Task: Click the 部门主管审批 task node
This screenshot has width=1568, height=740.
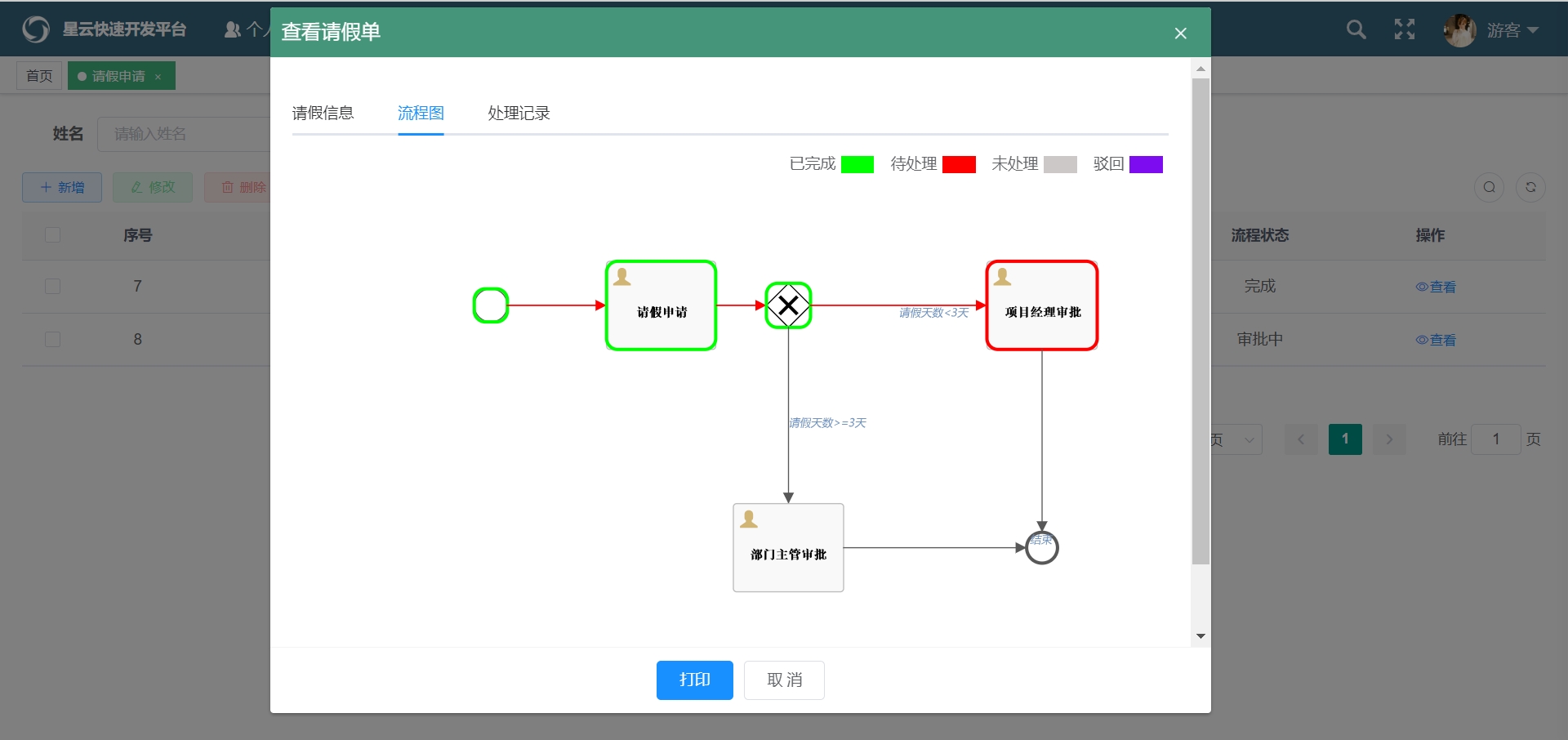Action: click(x=788, y=547)
